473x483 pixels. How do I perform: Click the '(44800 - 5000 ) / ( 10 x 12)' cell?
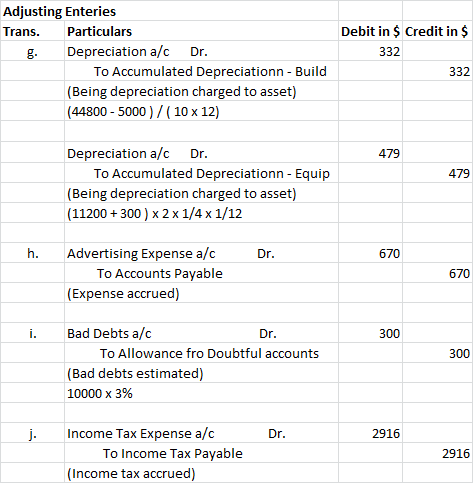pyautogui.click(x=201, y=111)
